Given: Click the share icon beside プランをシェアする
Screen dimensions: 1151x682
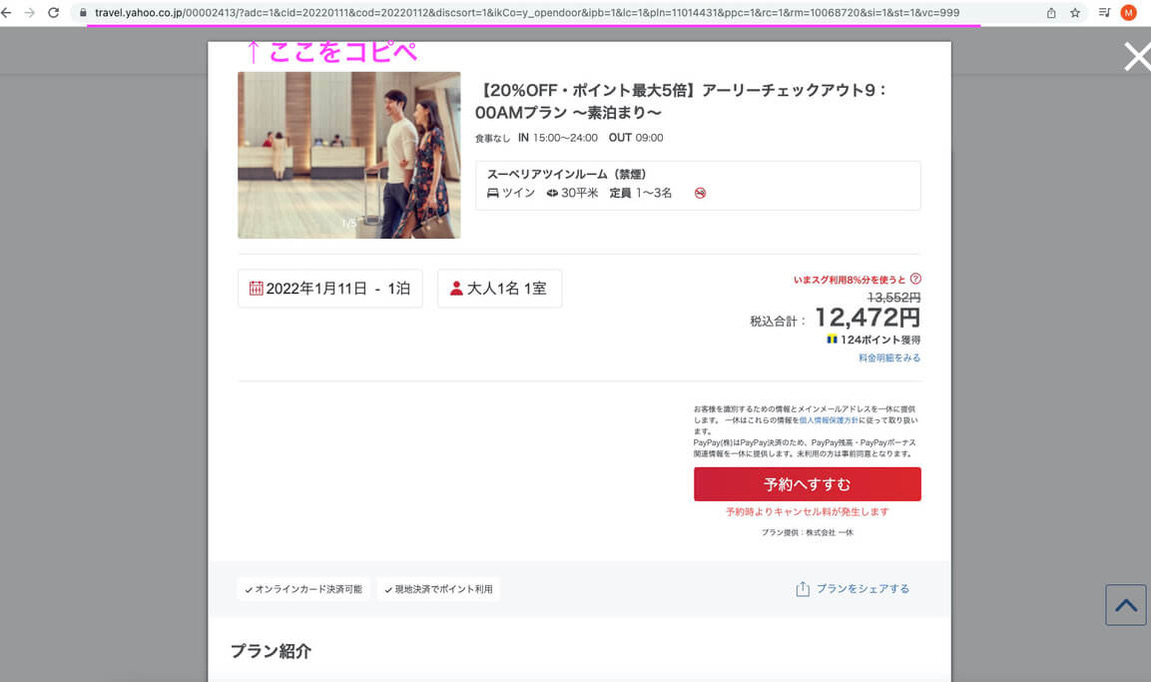Looking at the screenshot, I should 801,589.
